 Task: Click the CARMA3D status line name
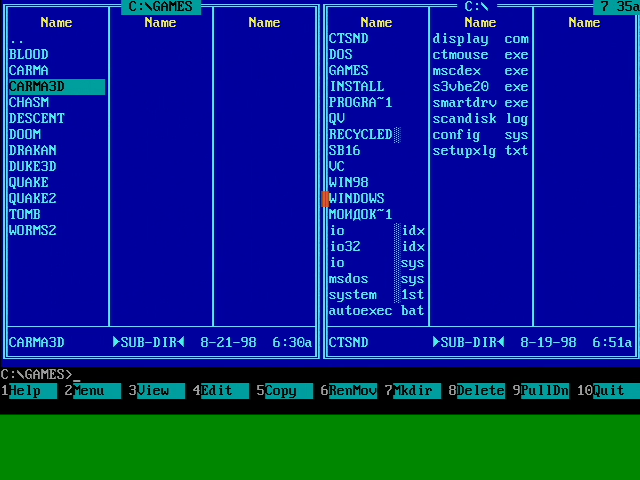(x=36, y=342)
